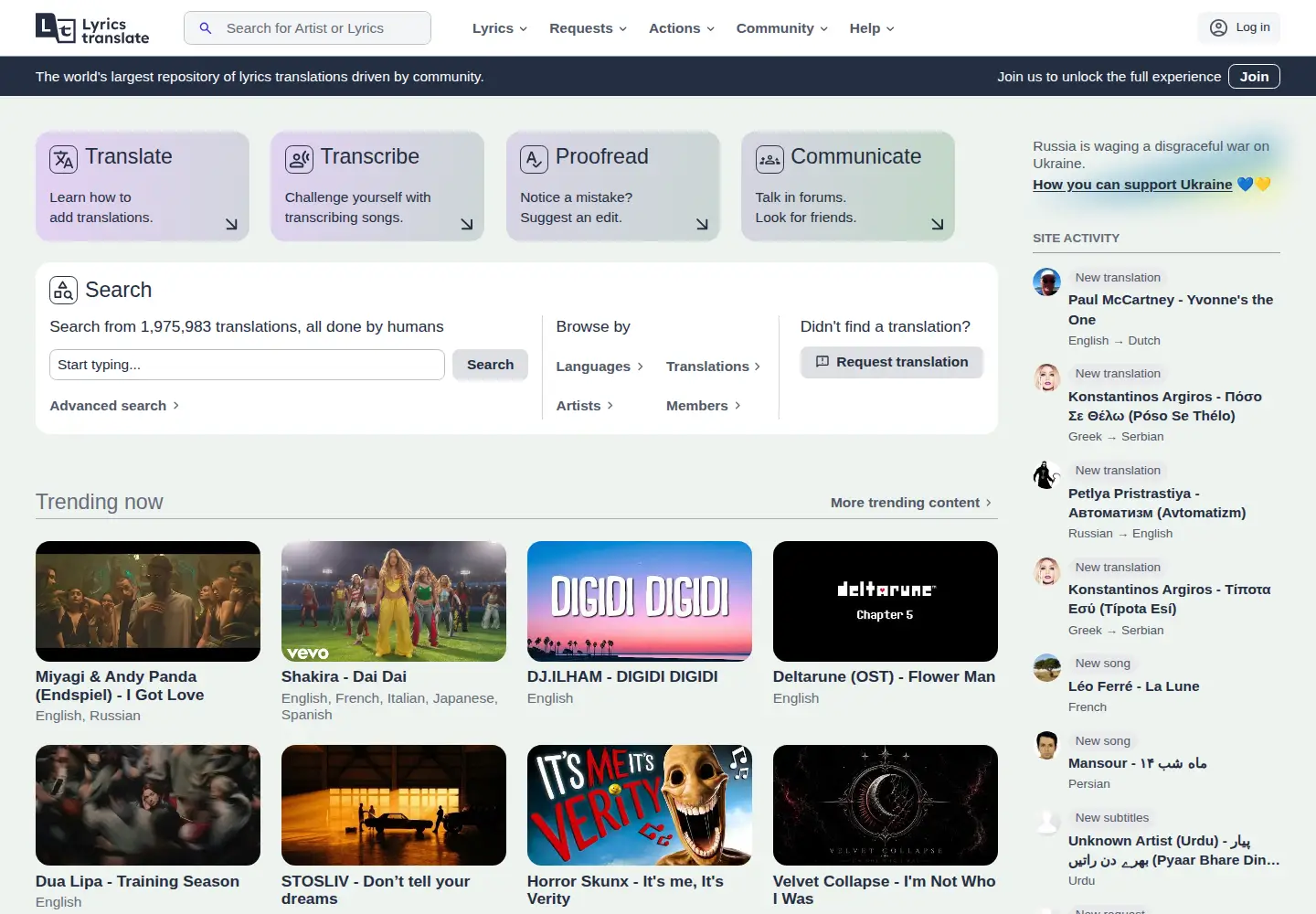Click the user icon beside Log in
Screen dimensions: 1316x914
tap(1218, 28)
